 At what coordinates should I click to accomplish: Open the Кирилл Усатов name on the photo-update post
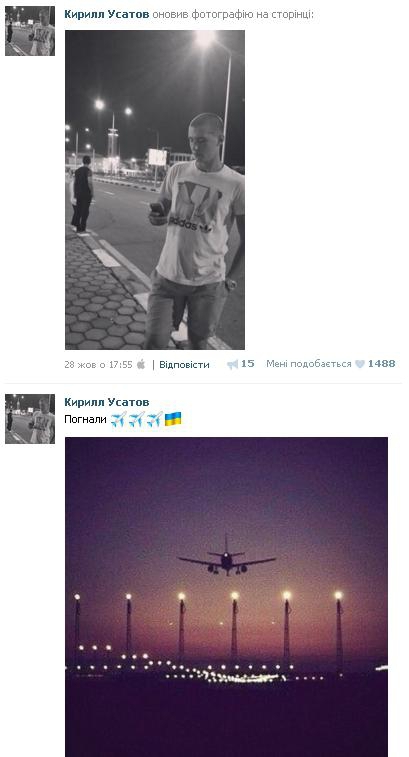pyautogui.click(x=107, y=14)
